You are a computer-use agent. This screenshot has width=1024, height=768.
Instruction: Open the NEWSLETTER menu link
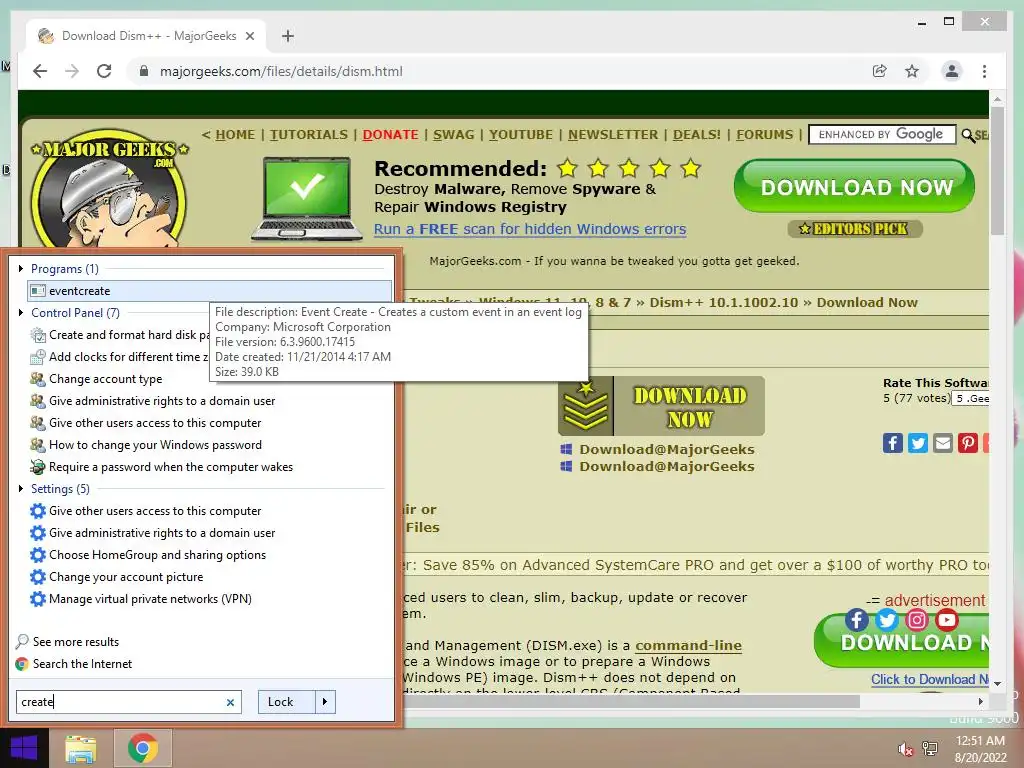tap(613, 135)
